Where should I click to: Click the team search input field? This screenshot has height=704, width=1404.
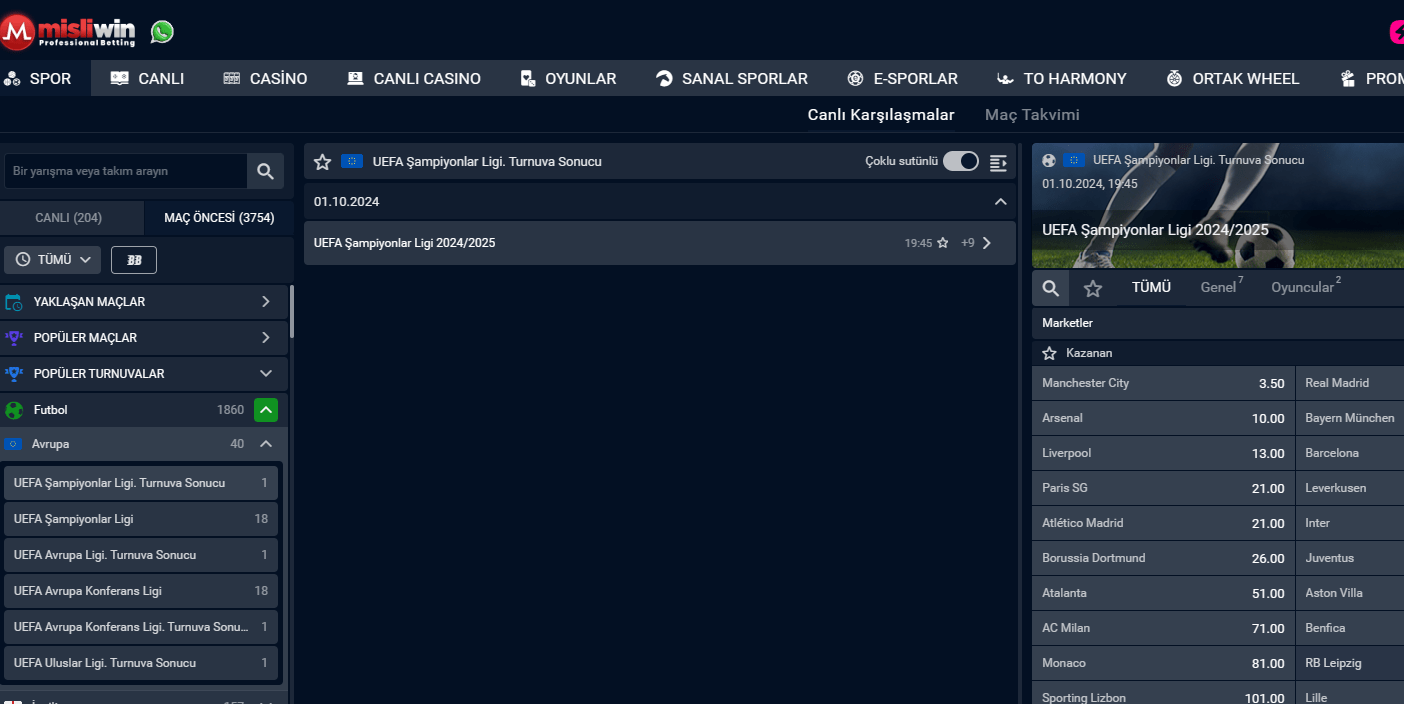125,171
